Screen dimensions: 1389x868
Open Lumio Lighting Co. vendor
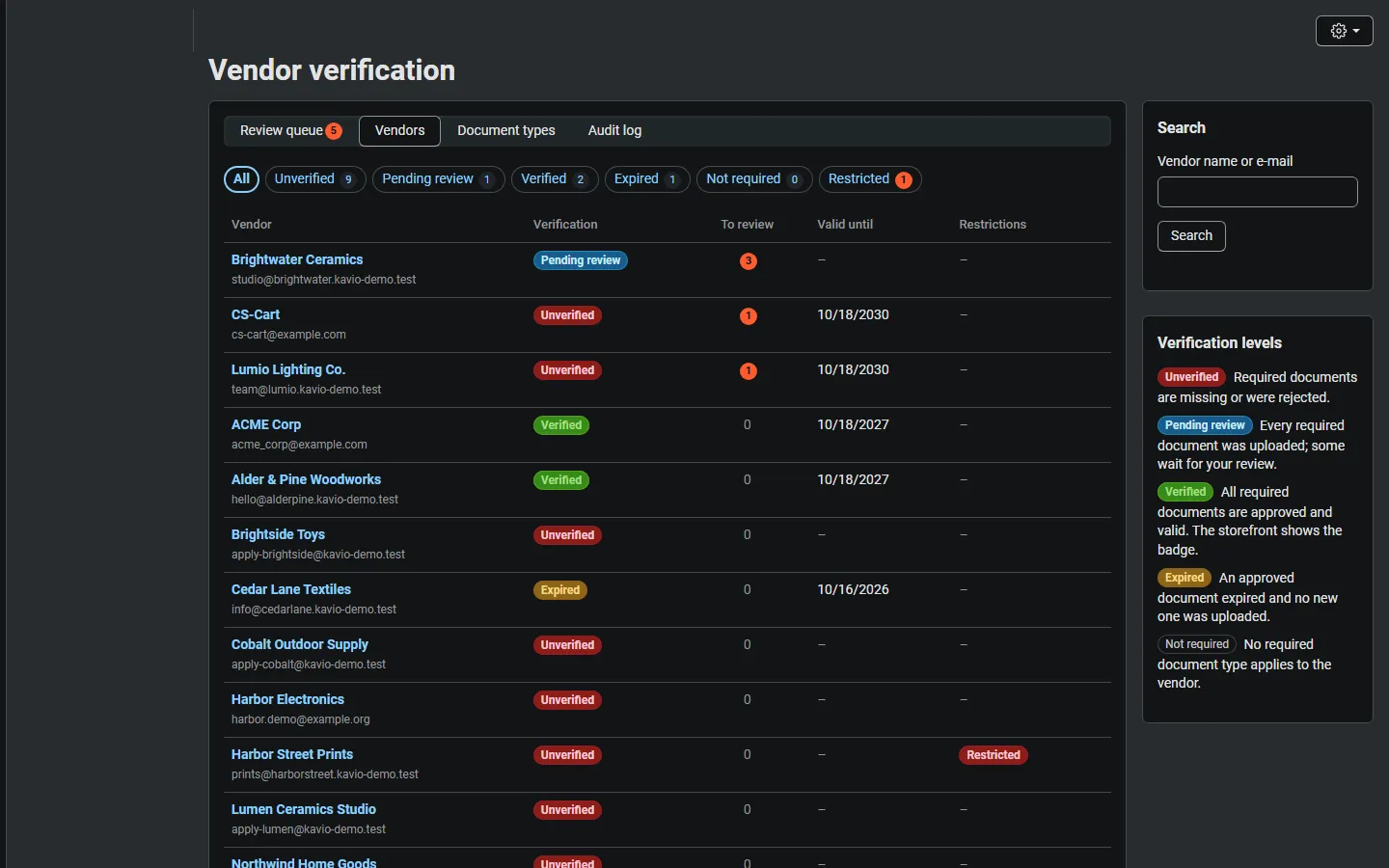[288, 369]
